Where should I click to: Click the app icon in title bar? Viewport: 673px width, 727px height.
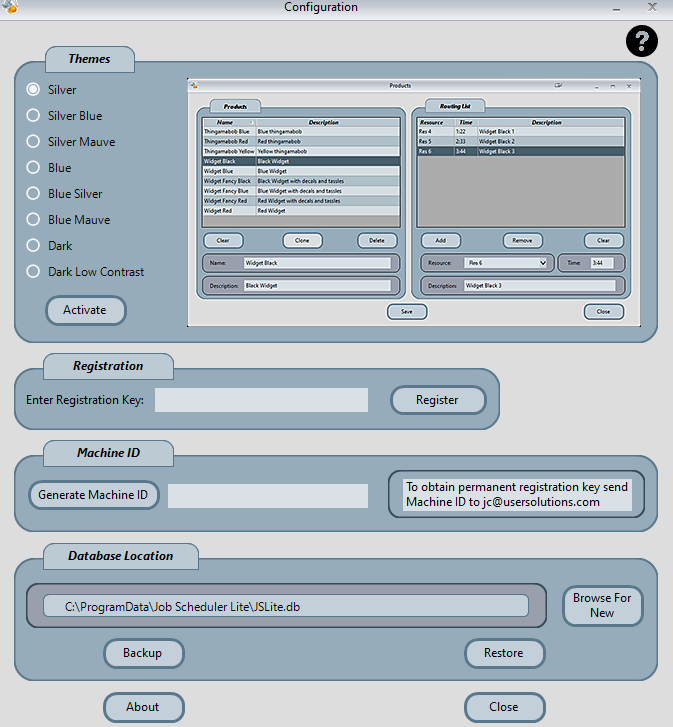pyautogui.click(x=10, y=6)
